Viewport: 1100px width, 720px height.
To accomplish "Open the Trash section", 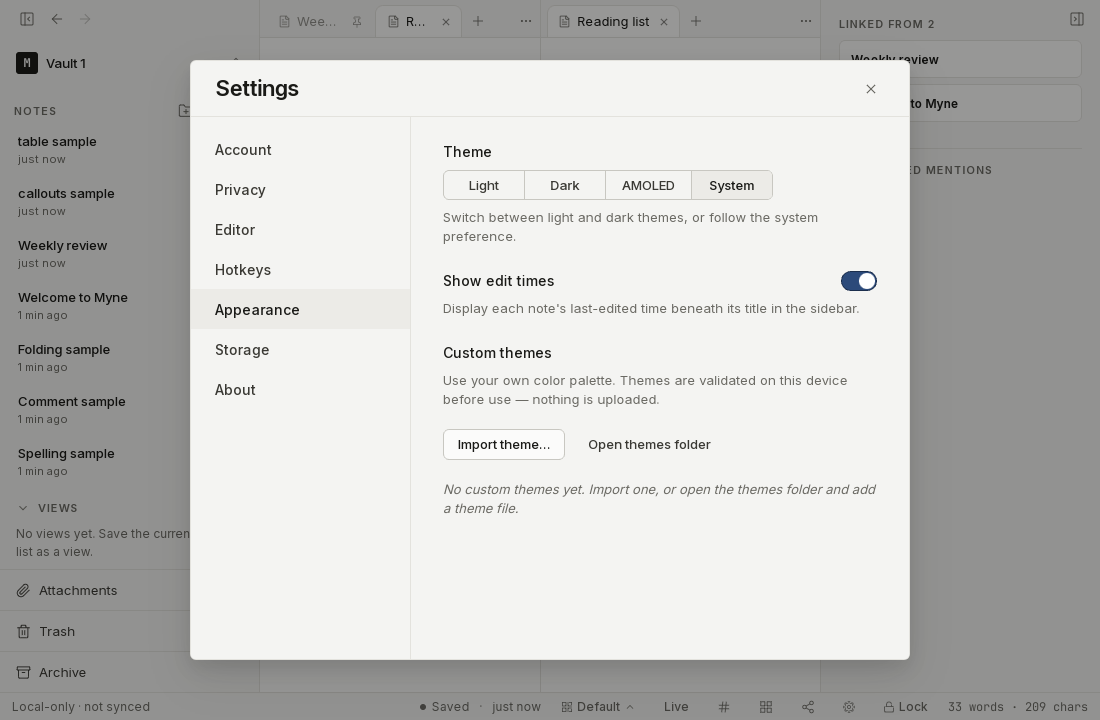I will [95, 632].
